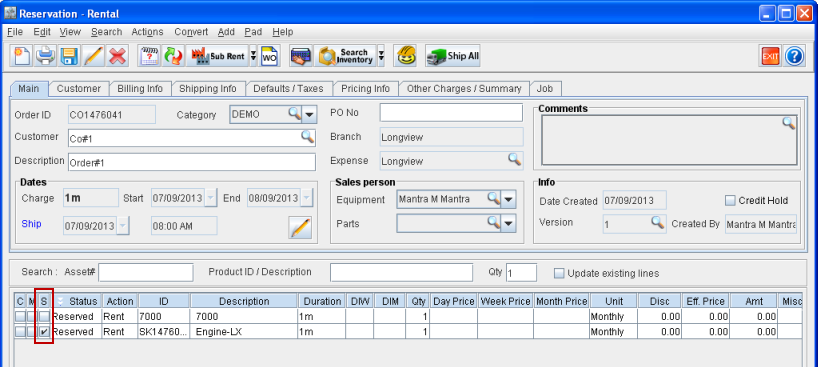
Task: Open the File menu
Action: (15, 32)
